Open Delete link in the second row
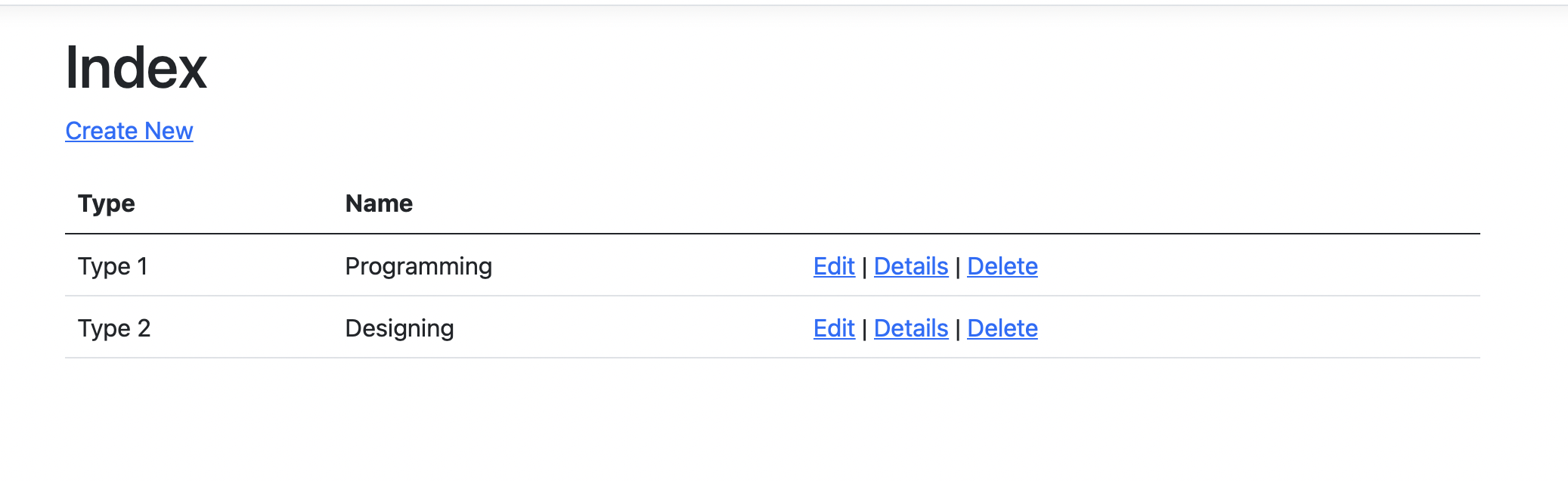 pyautogui.click(x=1002, y=328)
